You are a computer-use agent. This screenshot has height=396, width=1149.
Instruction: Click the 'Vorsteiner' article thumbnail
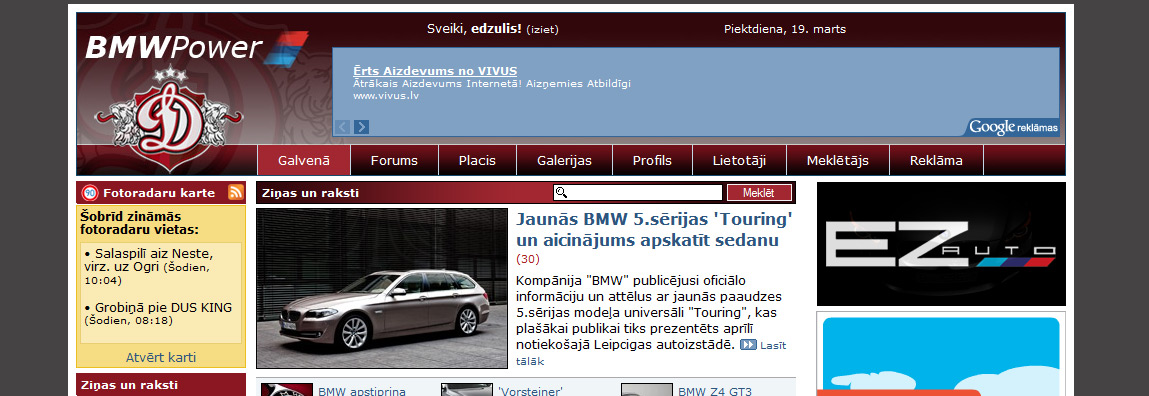(x=467, y=390)
